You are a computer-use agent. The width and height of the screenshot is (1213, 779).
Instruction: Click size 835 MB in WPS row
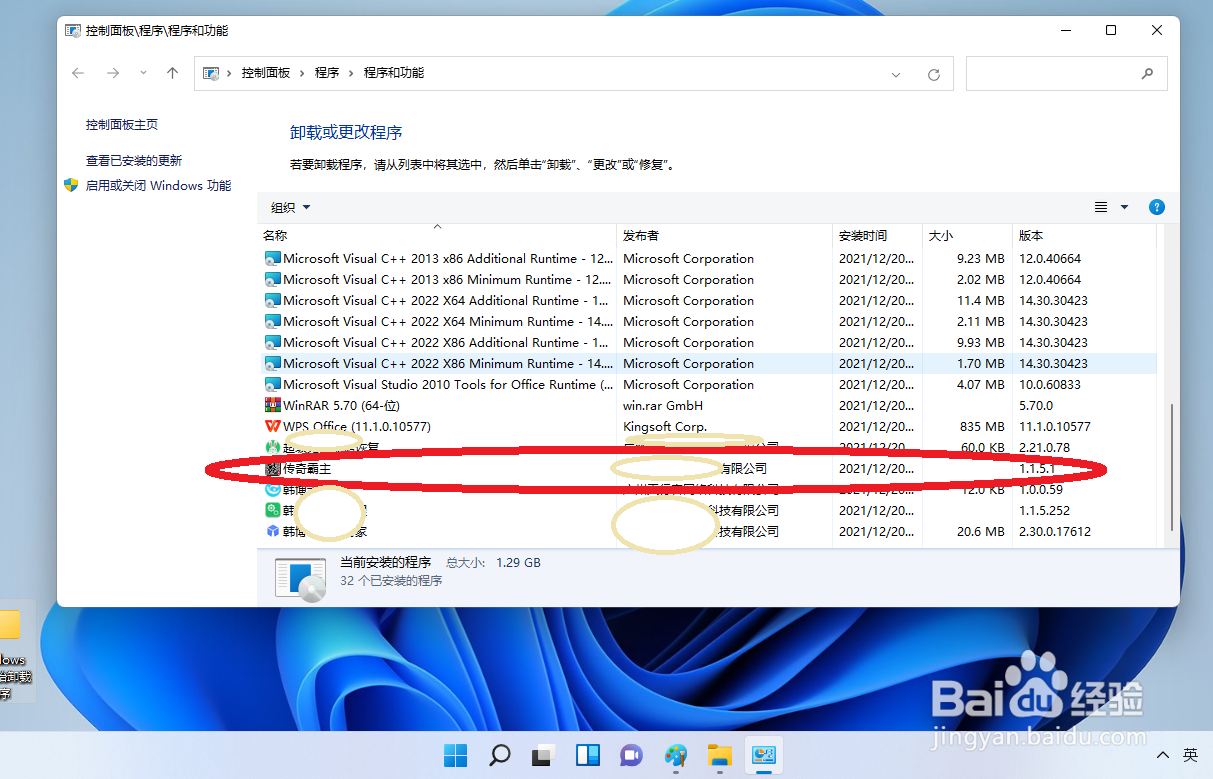982,427
